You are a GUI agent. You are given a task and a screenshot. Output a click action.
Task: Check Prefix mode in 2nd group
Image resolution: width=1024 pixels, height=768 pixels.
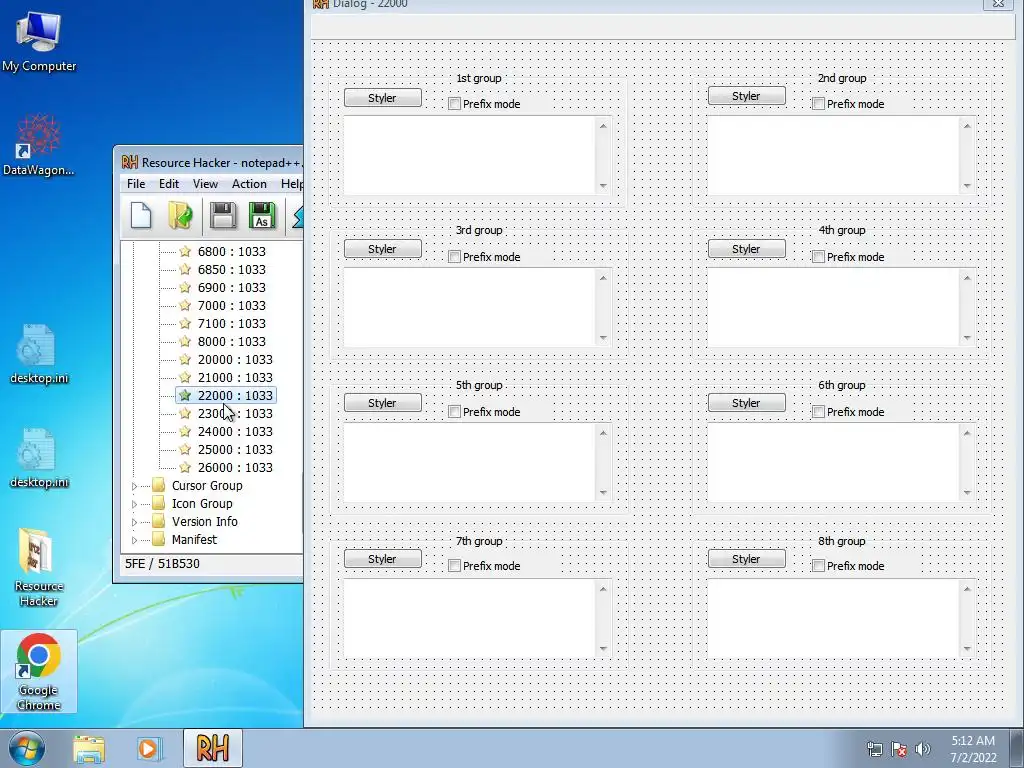click(x=818, y=104)
